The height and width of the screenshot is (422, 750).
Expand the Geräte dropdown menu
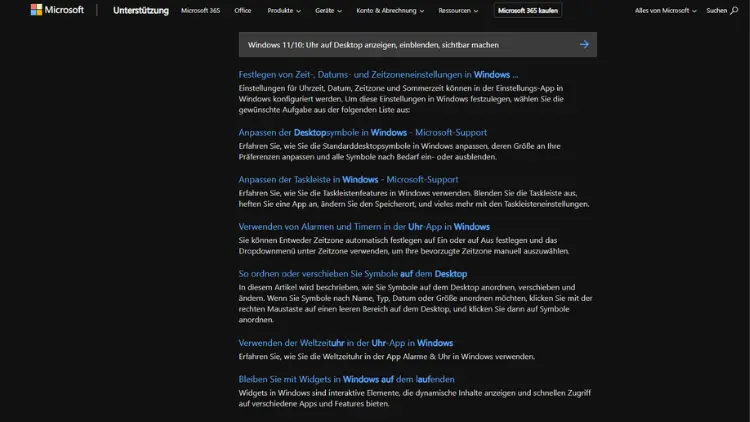[x=328, y=10]
